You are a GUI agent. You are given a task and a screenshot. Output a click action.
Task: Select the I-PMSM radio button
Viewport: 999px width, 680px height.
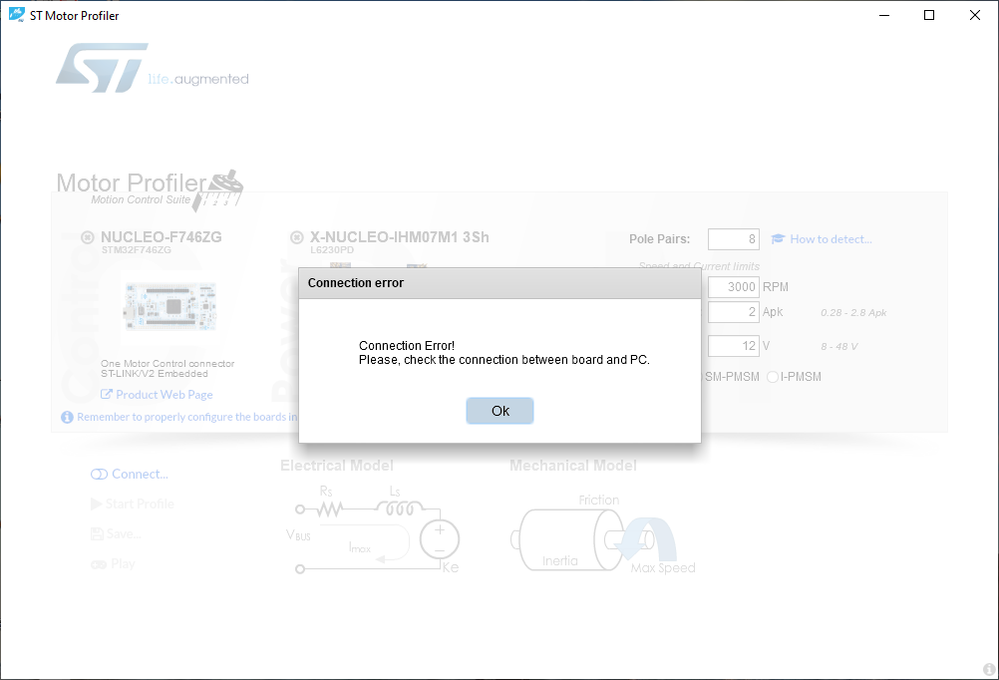pyautogui.click(x=772, y=377)
